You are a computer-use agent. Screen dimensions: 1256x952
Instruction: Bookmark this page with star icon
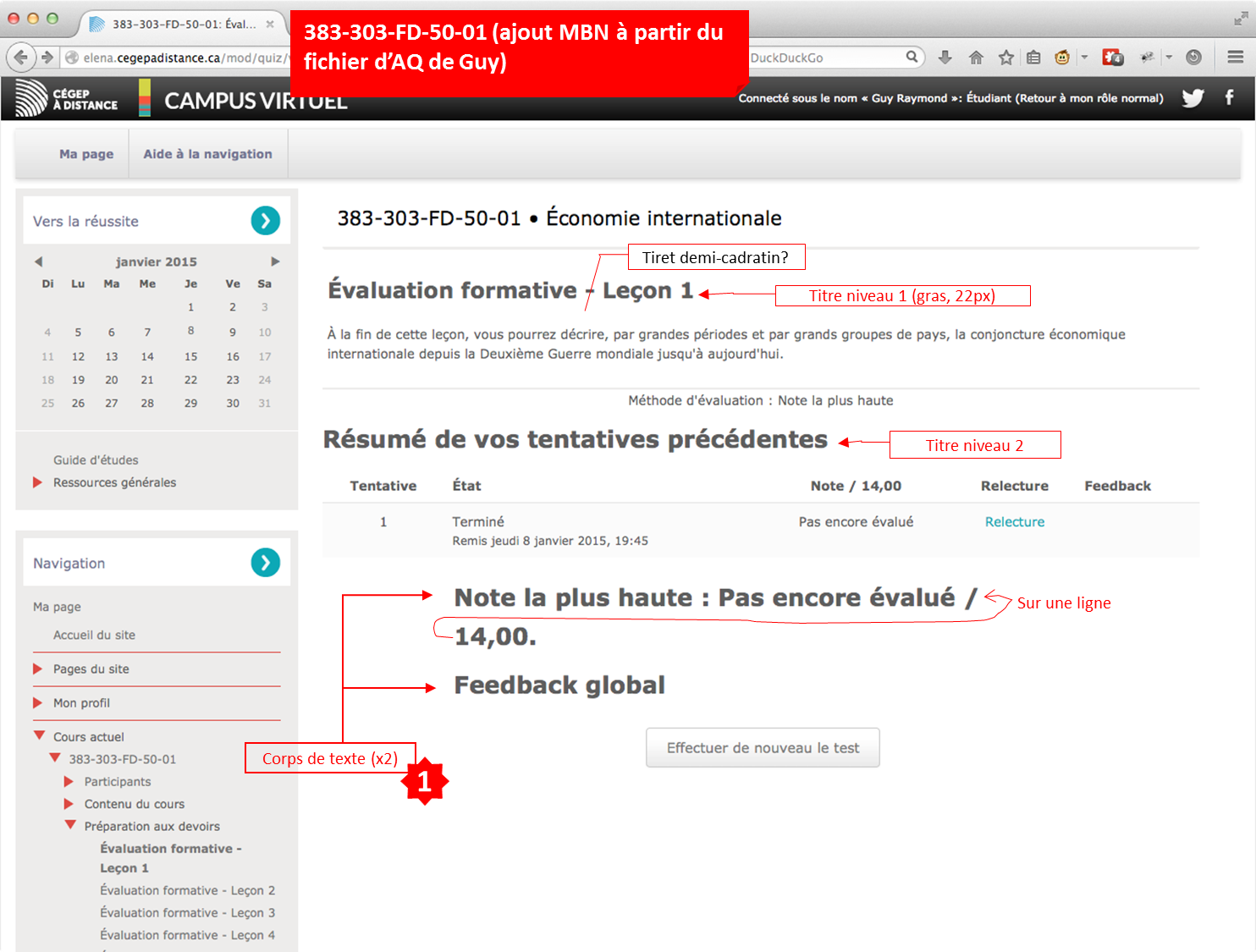point(1005,58)
